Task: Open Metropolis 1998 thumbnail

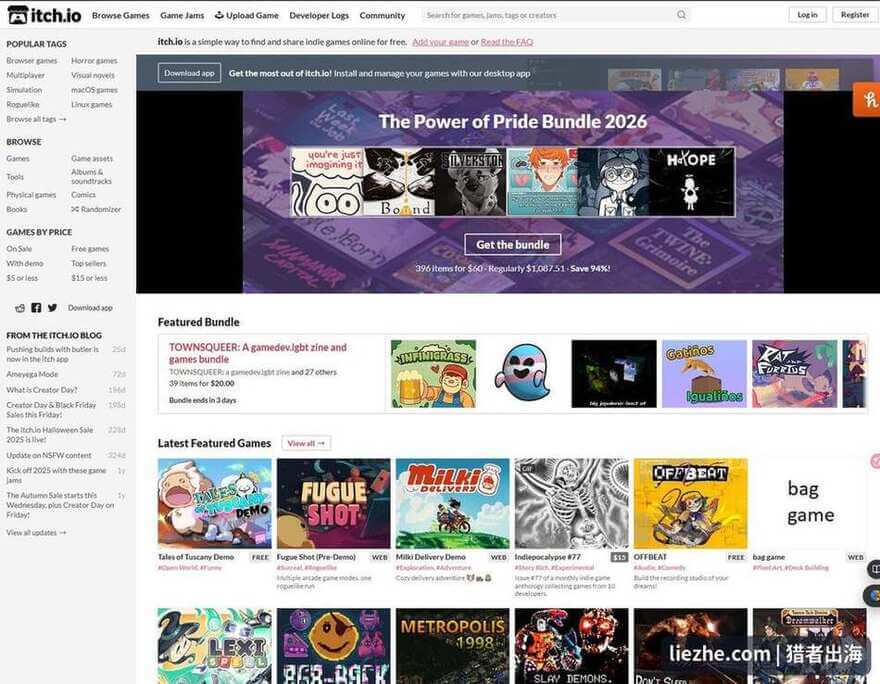Action: (452, 646)
